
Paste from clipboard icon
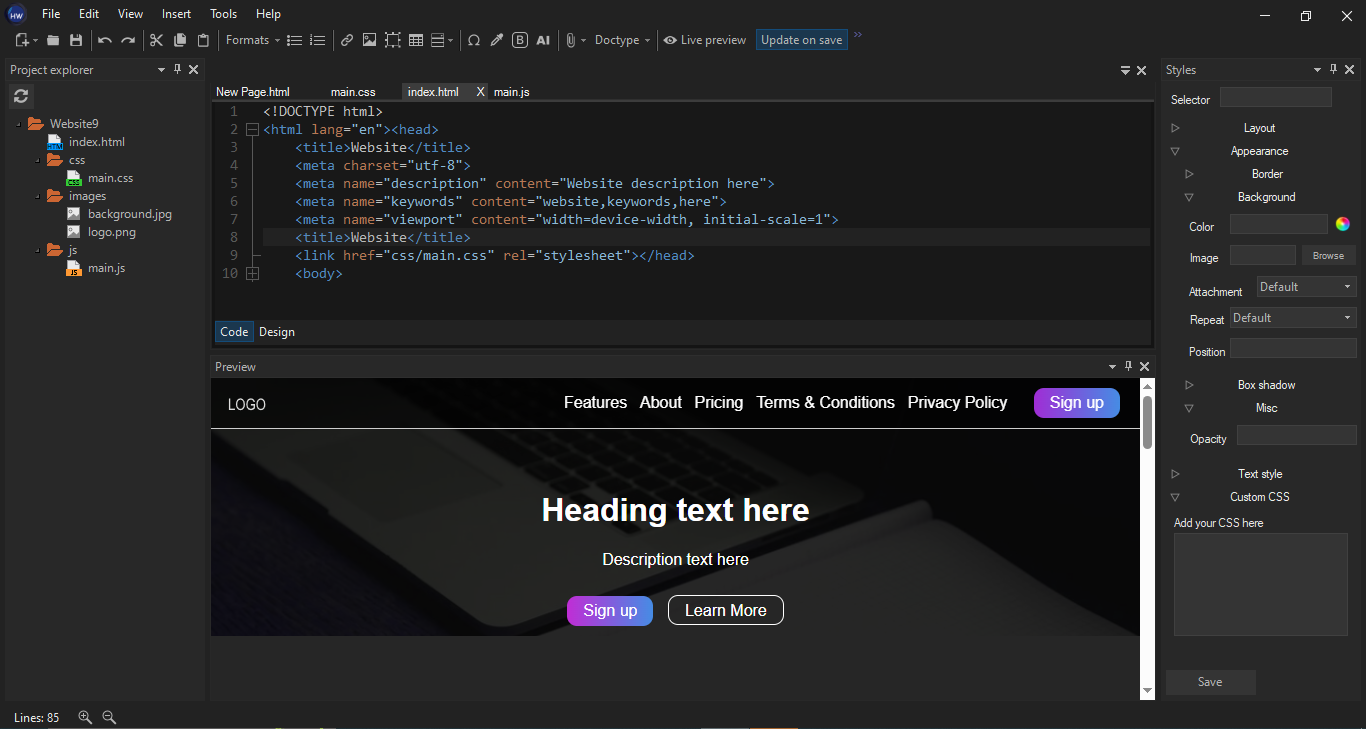pos(203,40)
